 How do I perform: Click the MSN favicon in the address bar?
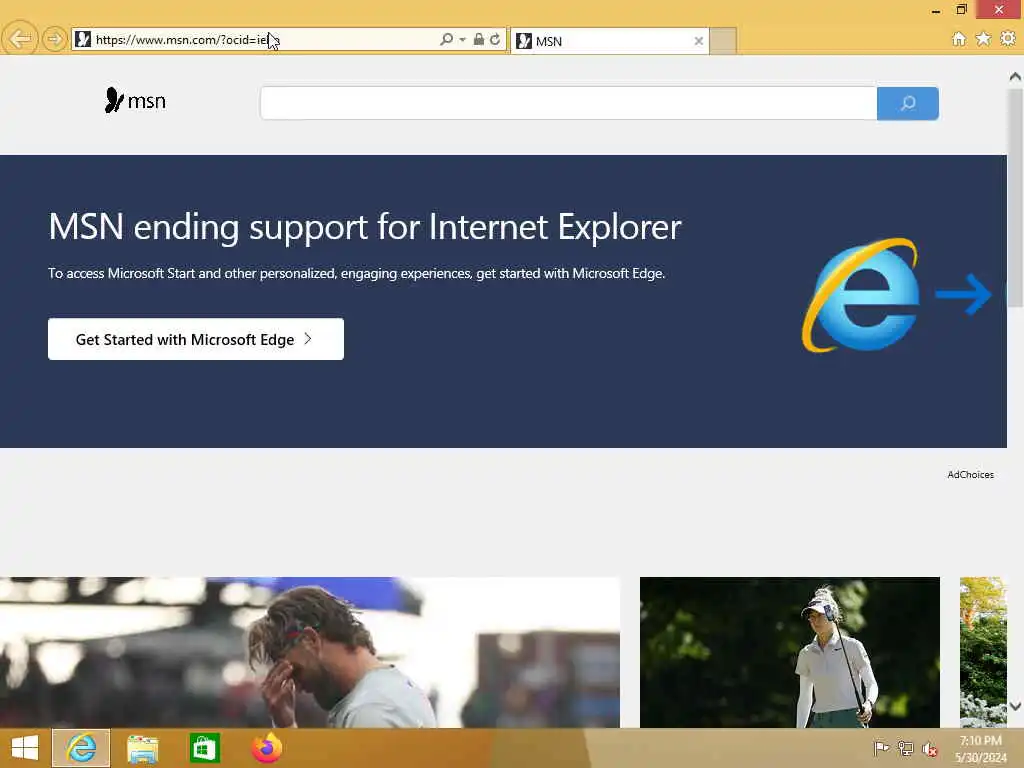pyautogui.click(x=83, y=39)
